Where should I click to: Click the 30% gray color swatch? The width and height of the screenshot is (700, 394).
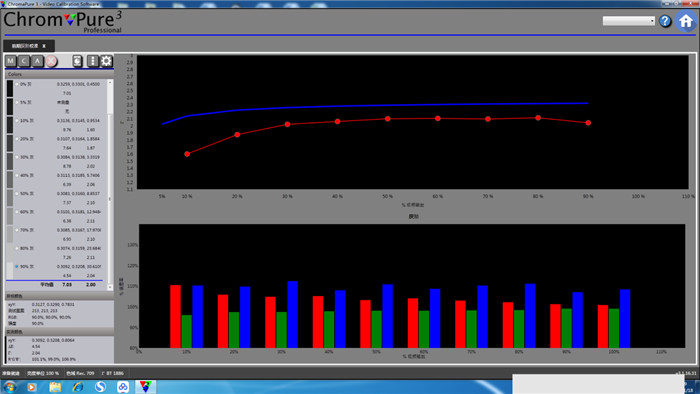(10, 161)
